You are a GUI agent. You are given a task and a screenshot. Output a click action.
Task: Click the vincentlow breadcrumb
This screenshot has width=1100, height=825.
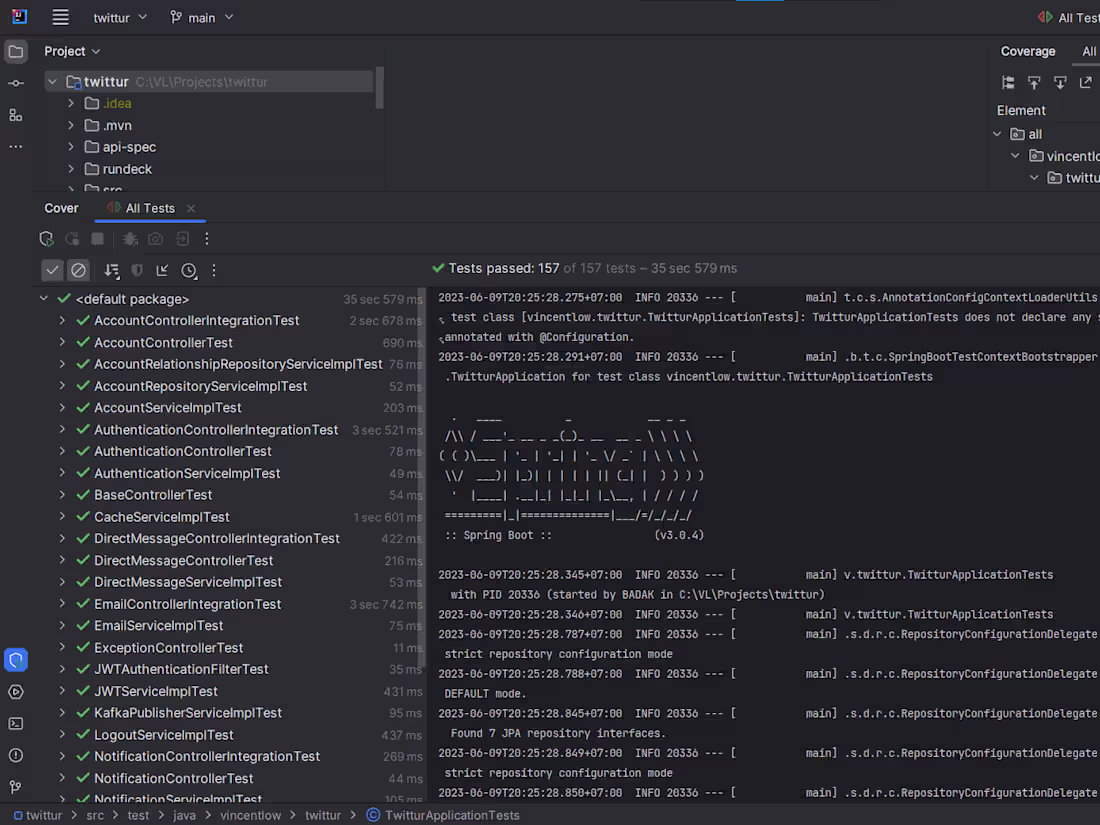pos(250,815)
